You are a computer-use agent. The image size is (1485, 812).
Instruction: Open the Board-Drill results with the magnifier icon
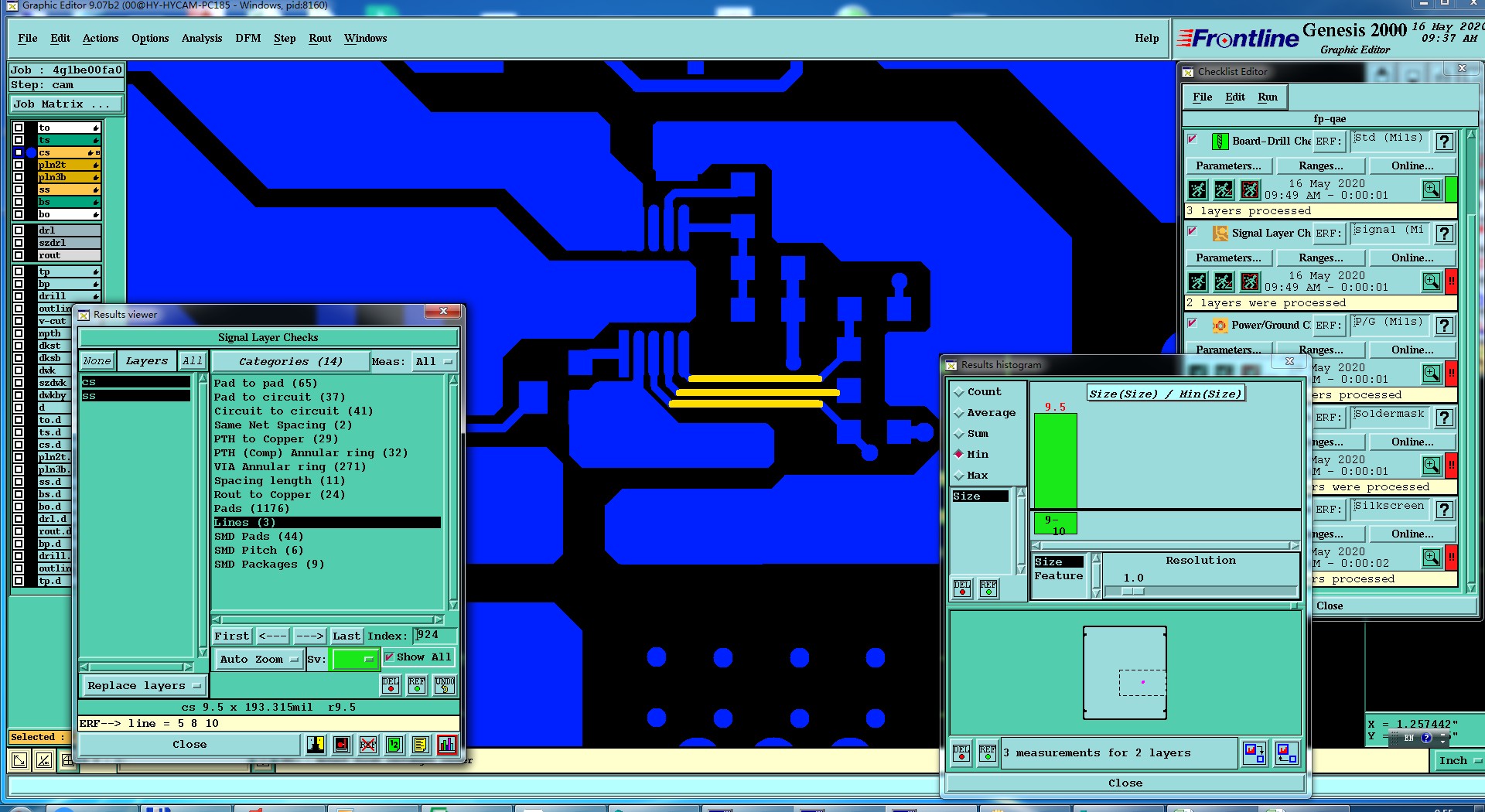pos(1432,189)
